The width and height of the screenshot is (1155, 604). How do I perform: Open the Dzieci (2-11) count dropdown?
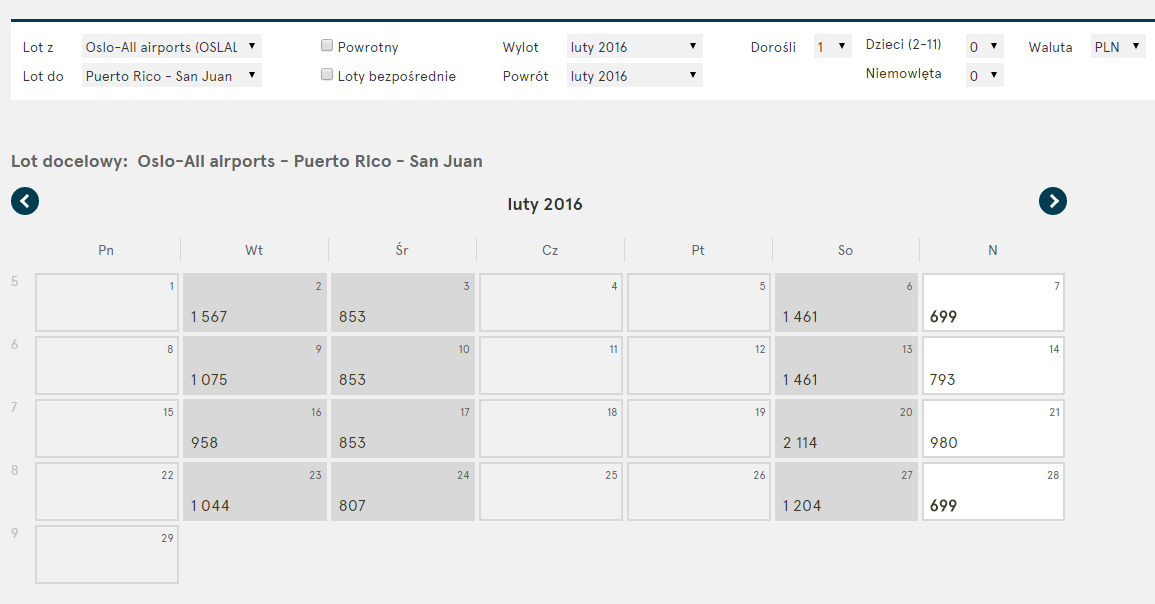tap(984, 46)
